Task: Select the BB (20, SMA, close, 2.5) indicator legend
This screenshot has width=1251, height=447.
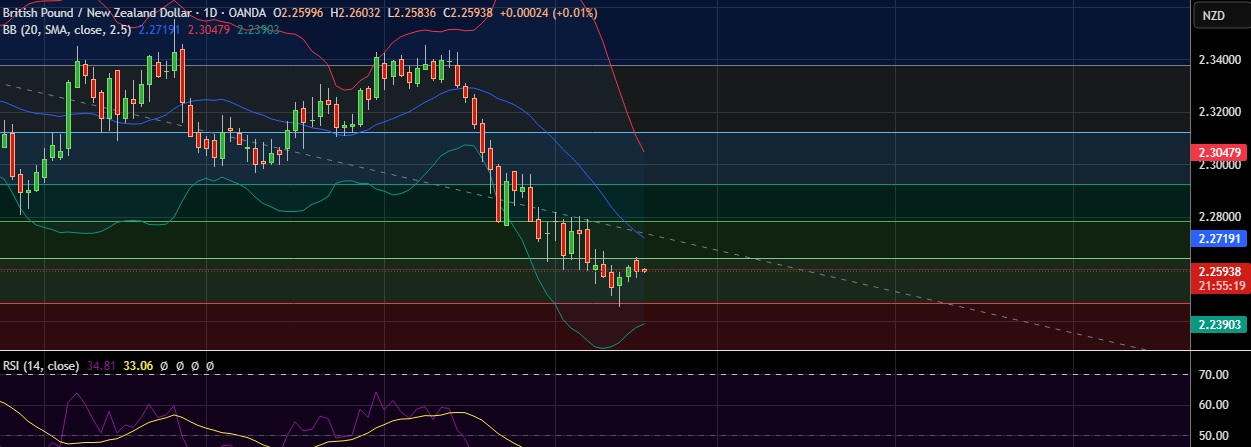Action: coord(68,30)
